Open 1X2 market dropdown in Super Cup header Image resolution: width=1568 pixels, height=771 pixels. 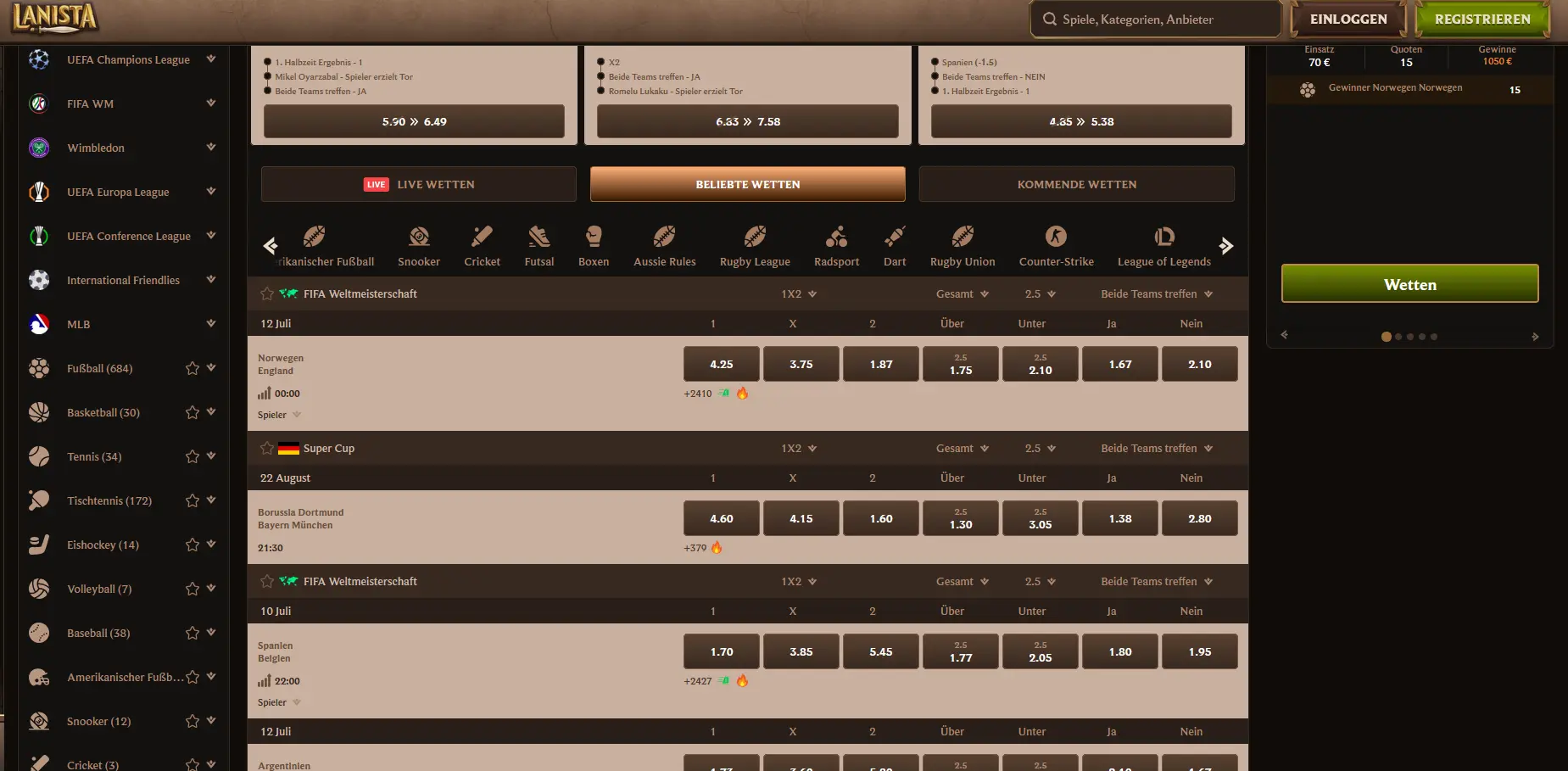click(x=799, y=448)
